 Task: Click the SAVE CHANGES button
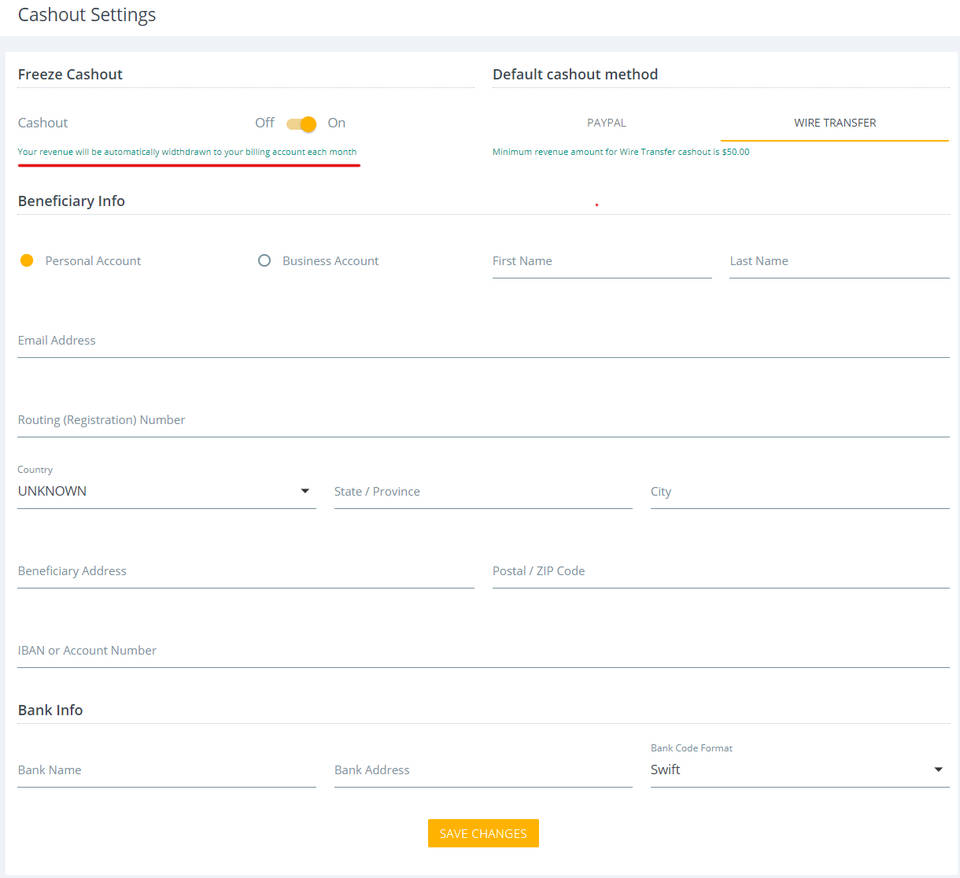(x=483, y=833)
